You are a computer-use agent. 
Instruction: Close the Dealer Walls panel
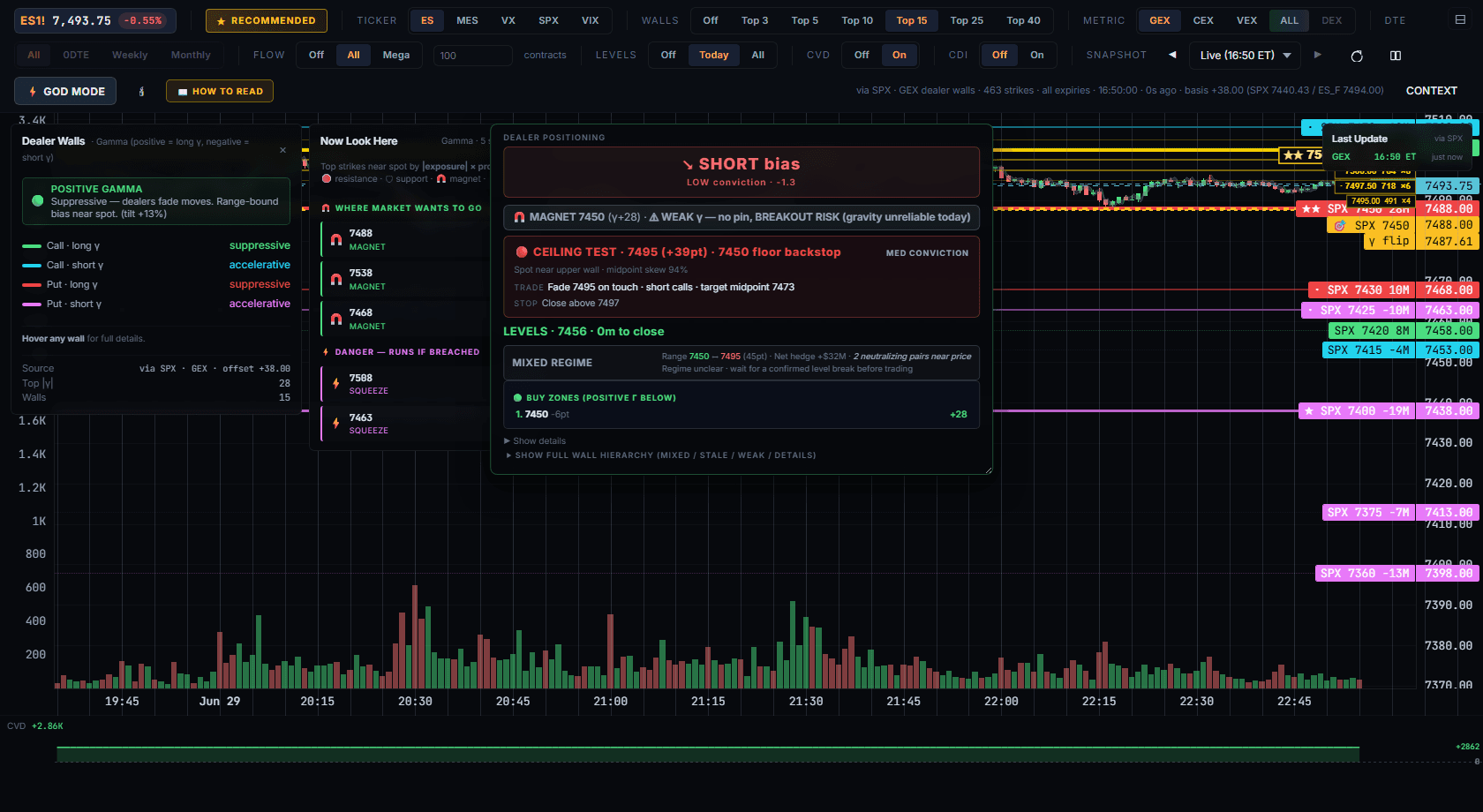(x=282, y=150)
